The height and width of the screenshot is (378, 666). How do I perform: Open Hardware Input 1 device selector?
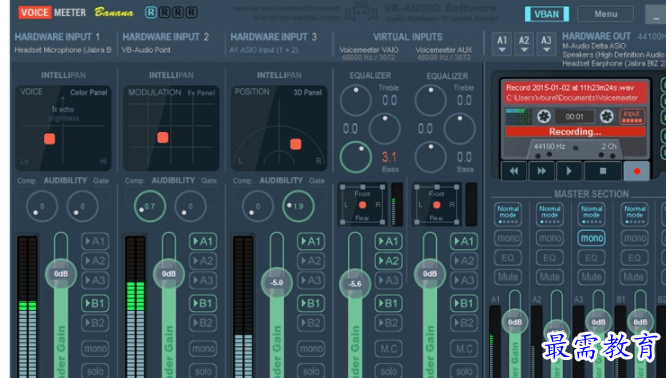point(63,50)
